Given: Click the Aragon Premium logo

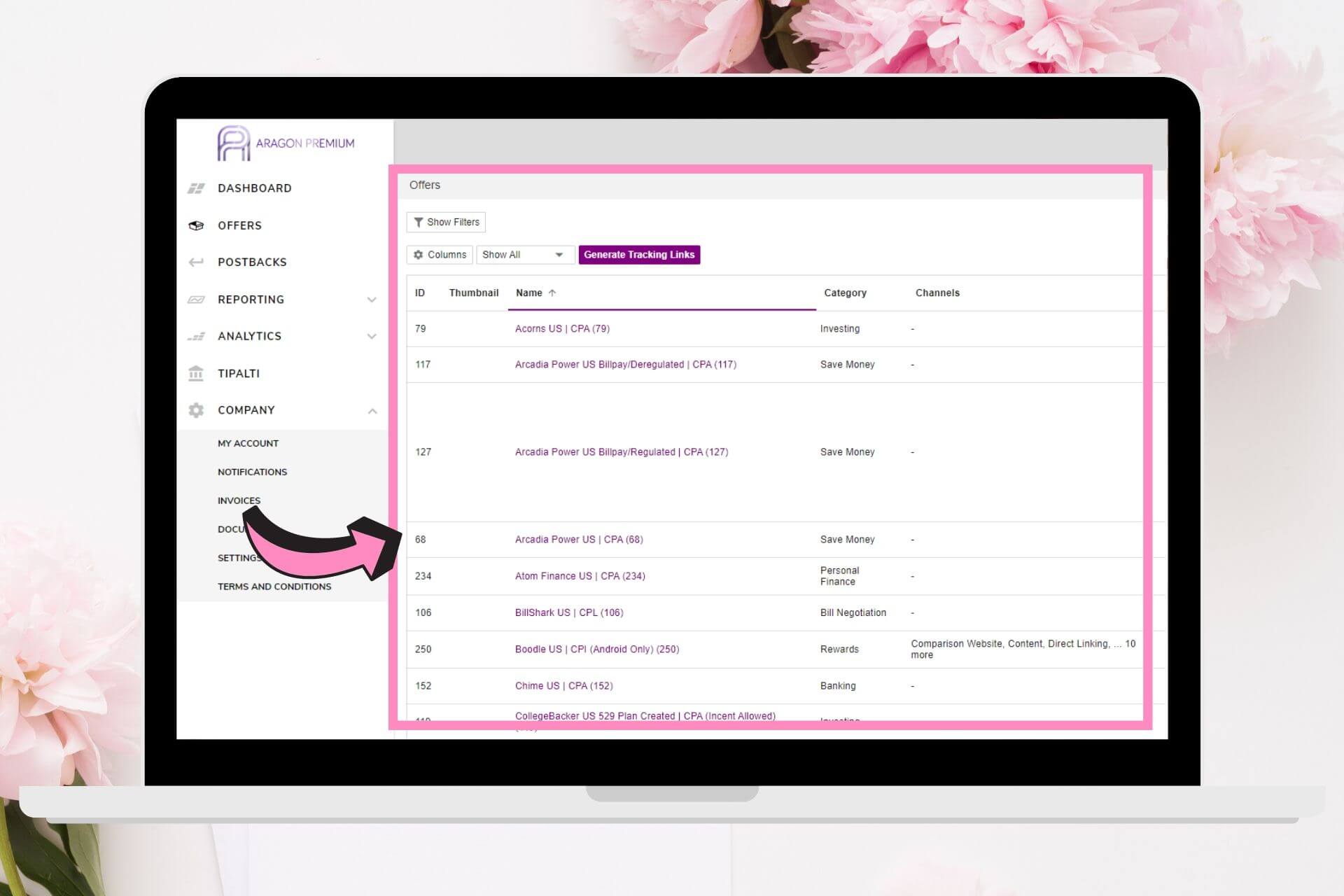Looking at the screenshot, I should [x=286, y=143].
